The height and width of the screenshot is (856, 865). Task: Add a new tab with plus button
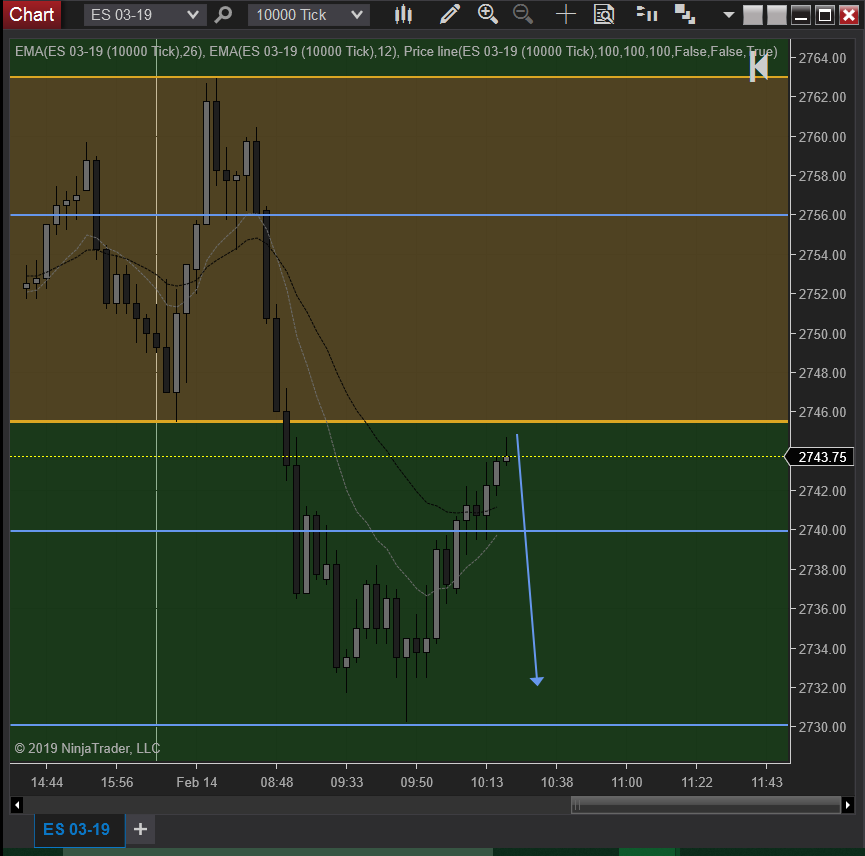[x=140, y=829]
